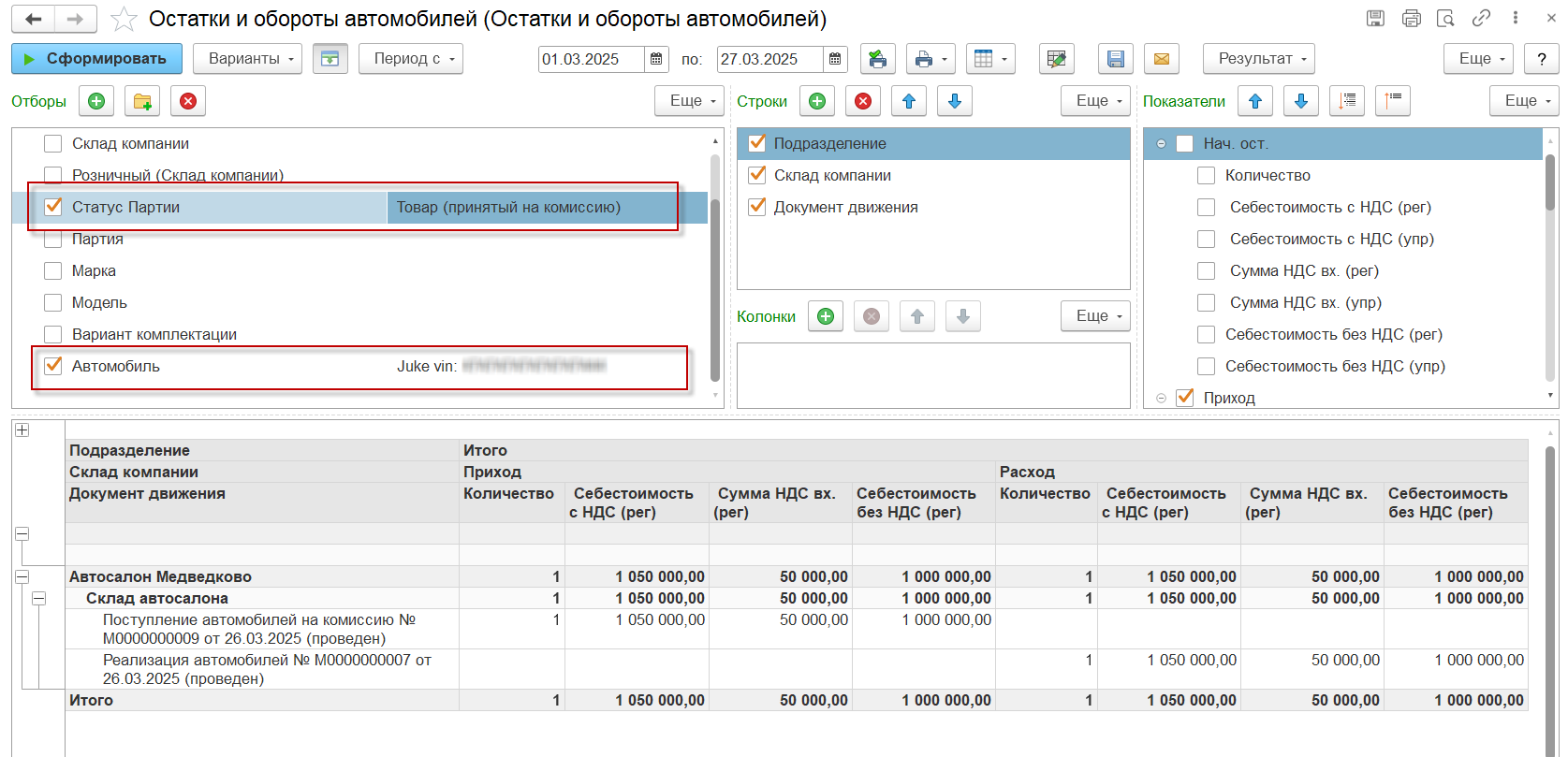Check the Нач. ост. indicator group

click(1185, 143)
